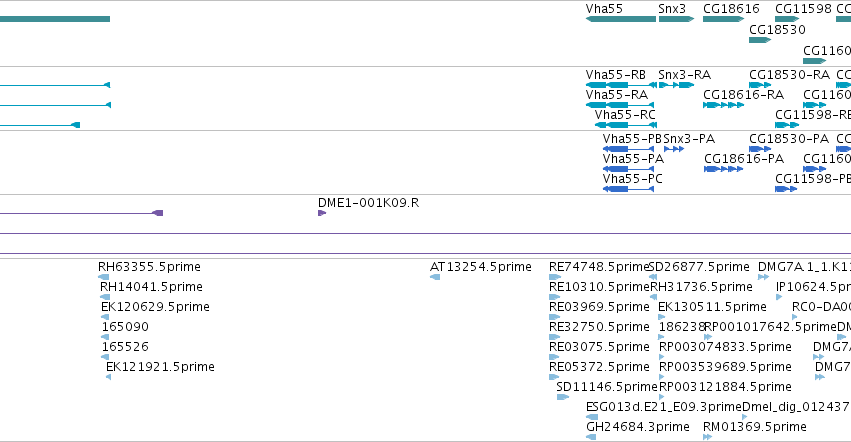Click the AT13254.5prime EST arrow
Screen dimensions: 851x442
click(435, 277)
